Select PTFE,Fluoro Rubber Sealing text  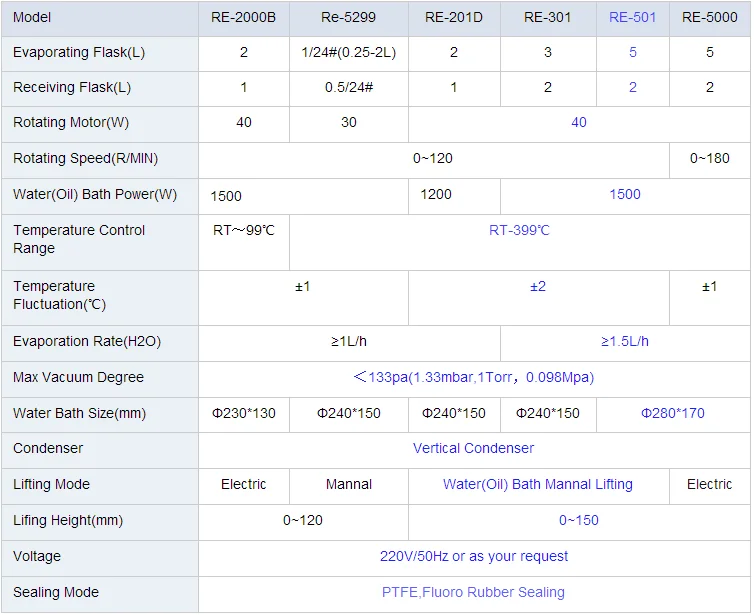coord(473,592)
